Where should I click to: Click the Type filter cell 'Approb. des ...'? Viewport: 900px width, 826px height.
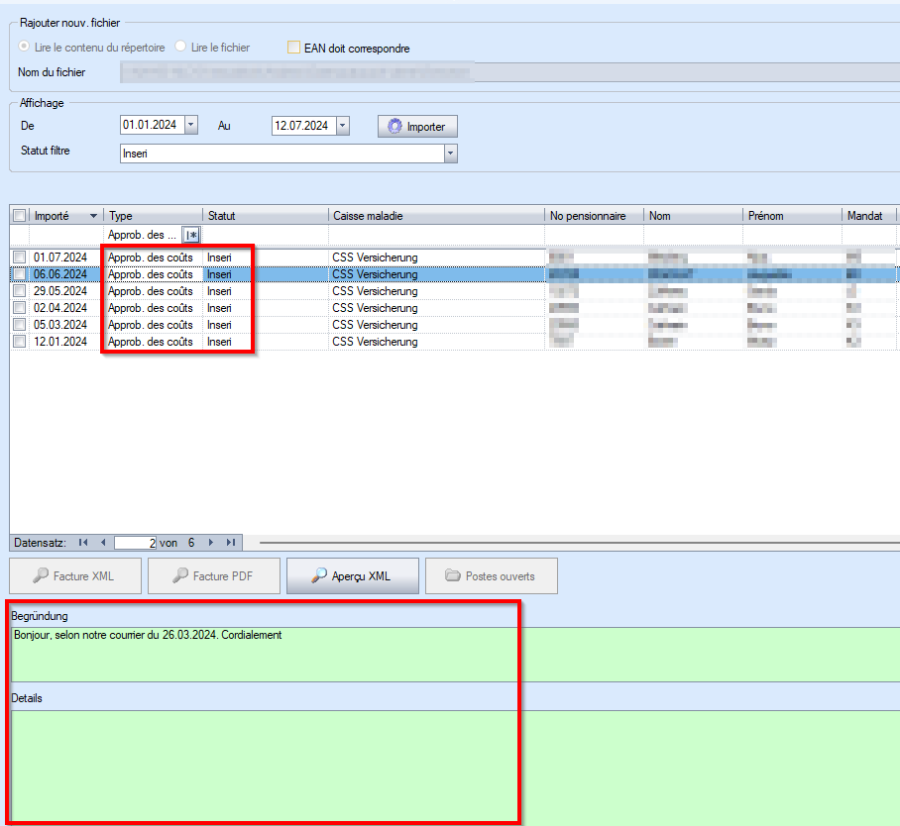(142, 235)
